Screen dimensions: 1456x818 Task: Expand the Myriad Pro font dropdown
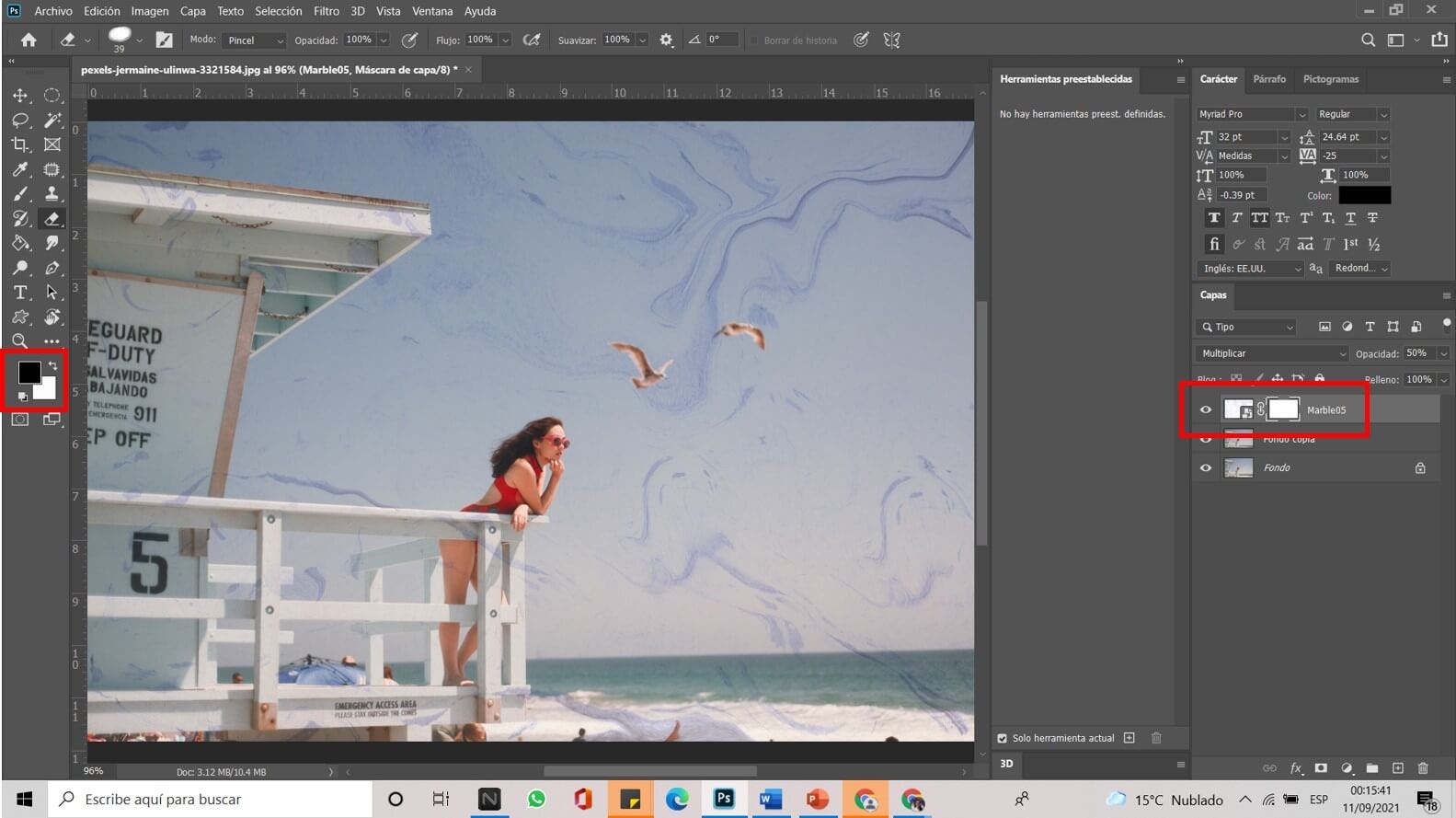[x=1252, y=114]
